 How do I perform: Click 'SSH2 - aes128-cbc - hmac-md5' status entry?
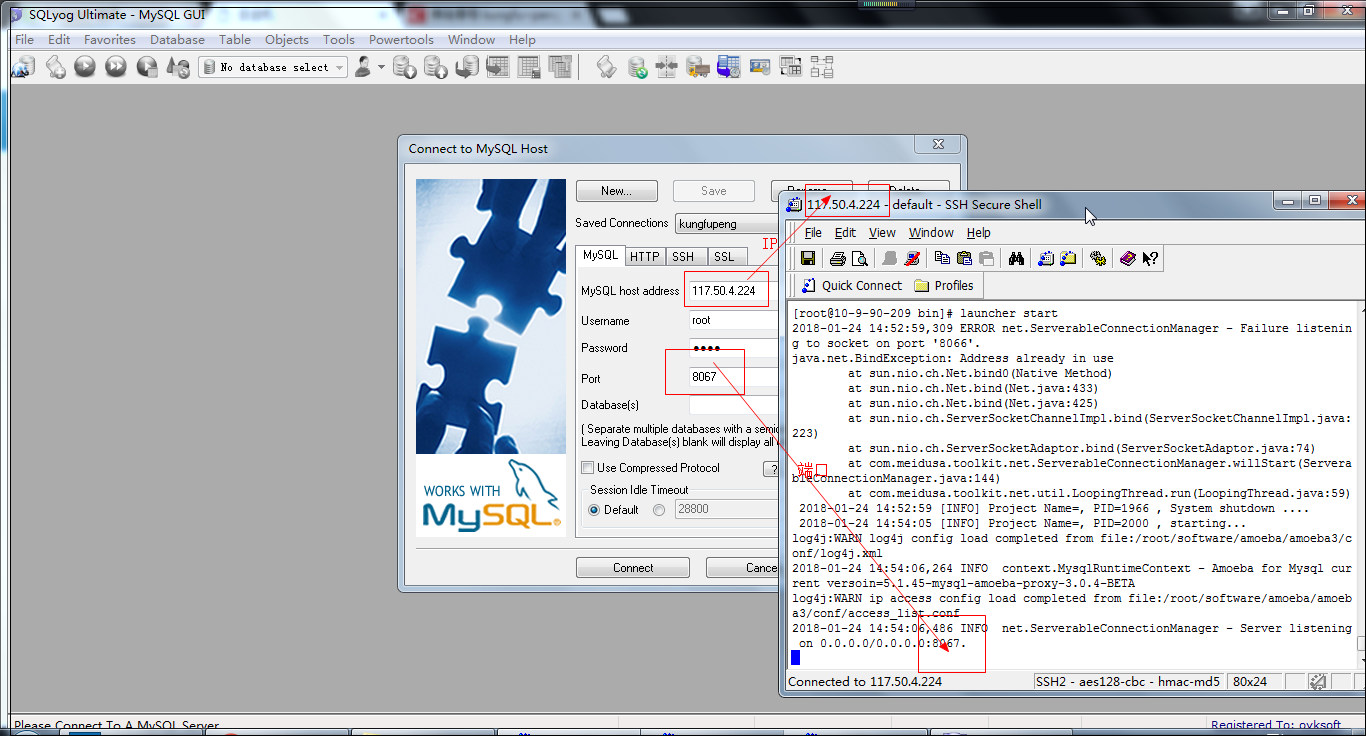(1128, 682)
